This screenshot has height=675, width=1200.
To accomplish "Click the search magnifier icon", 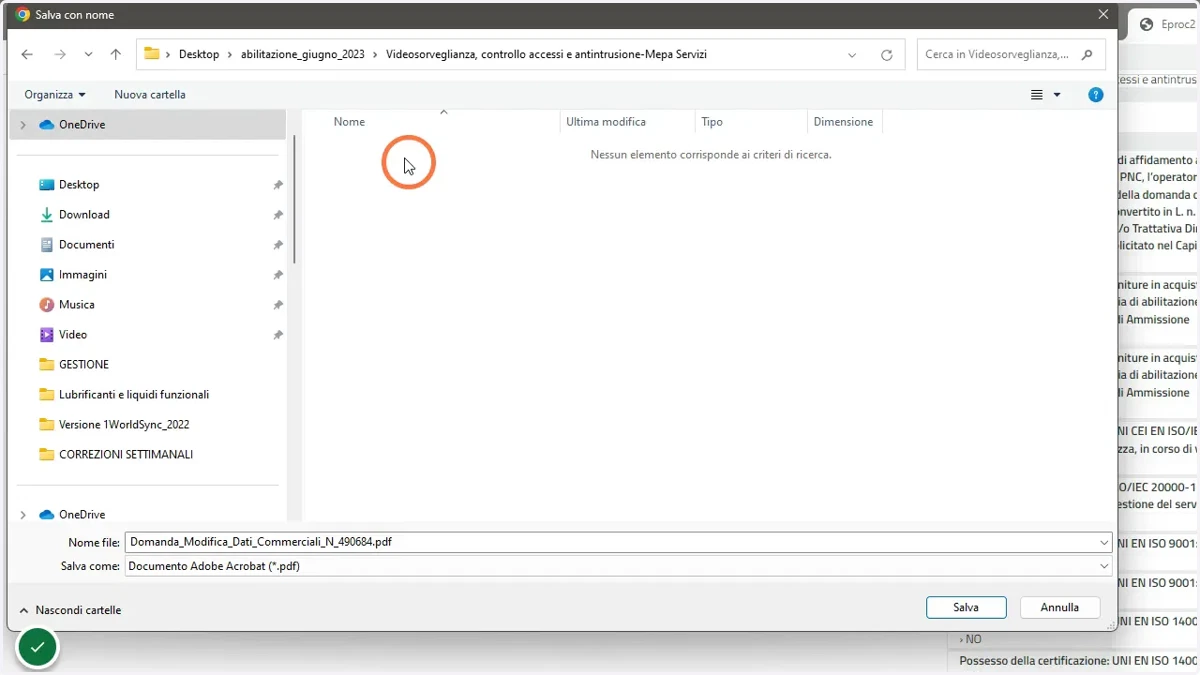I will [1088, 54].
